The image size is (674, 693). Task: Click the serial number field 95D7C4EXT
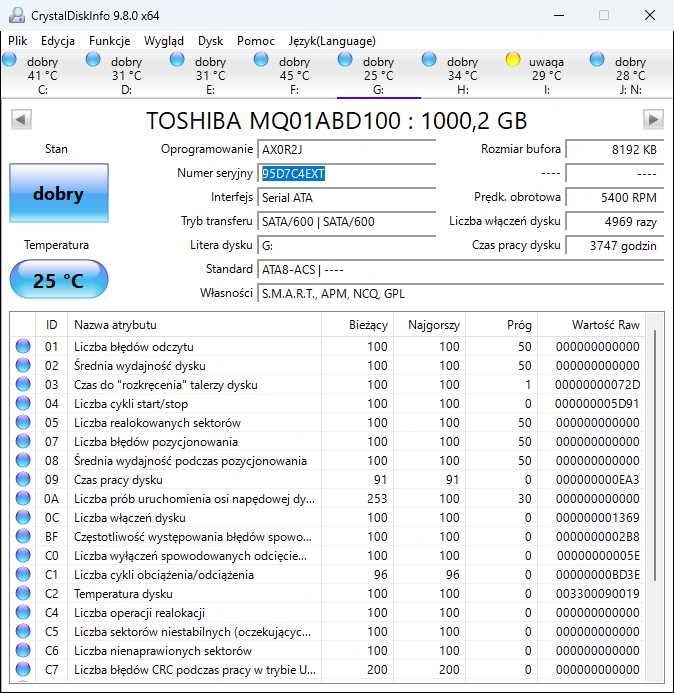(347, 174)
